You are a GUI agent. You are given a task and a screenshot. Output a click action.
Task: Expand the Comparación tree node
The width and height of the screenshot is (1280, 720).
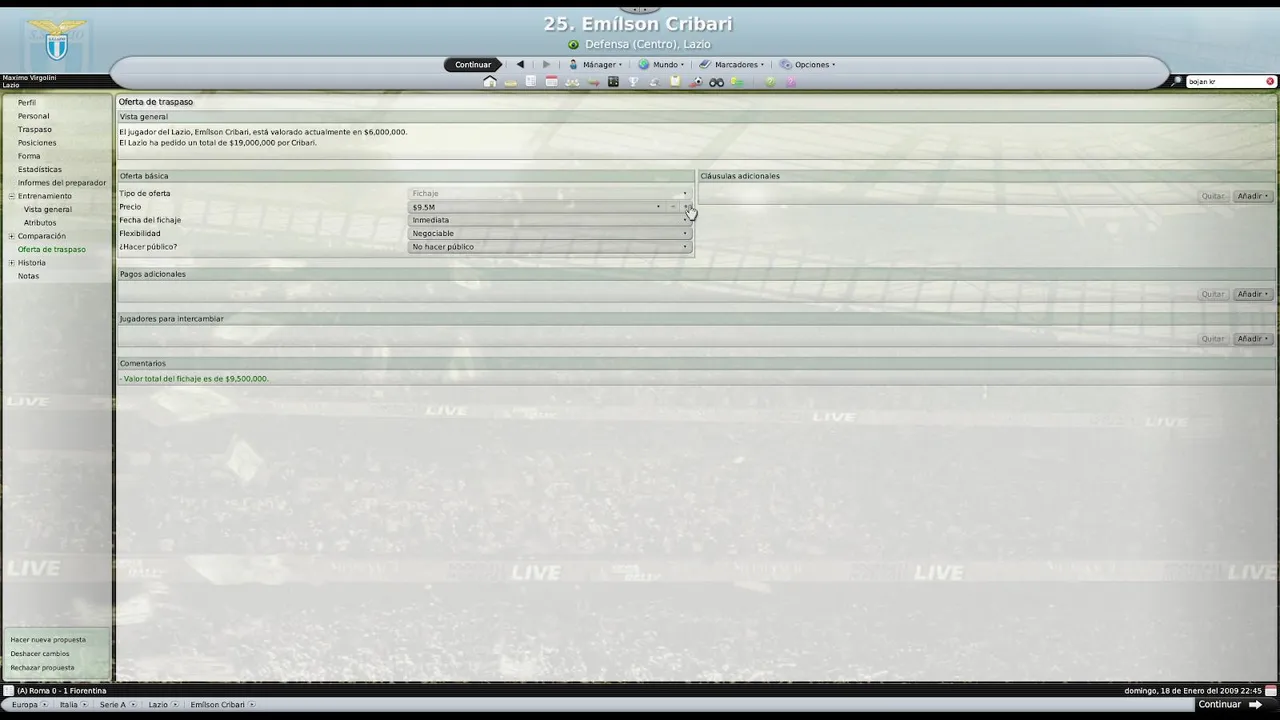coord(11,236)
